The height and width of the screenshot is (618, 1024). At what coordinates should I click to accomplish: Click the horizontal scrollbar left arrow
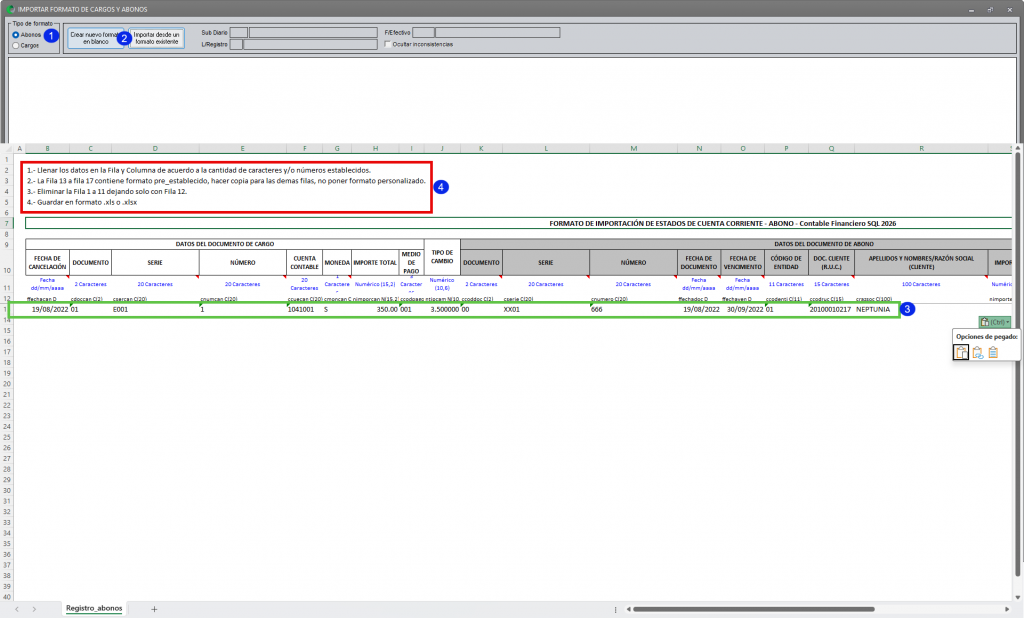[x=628, y=610]
